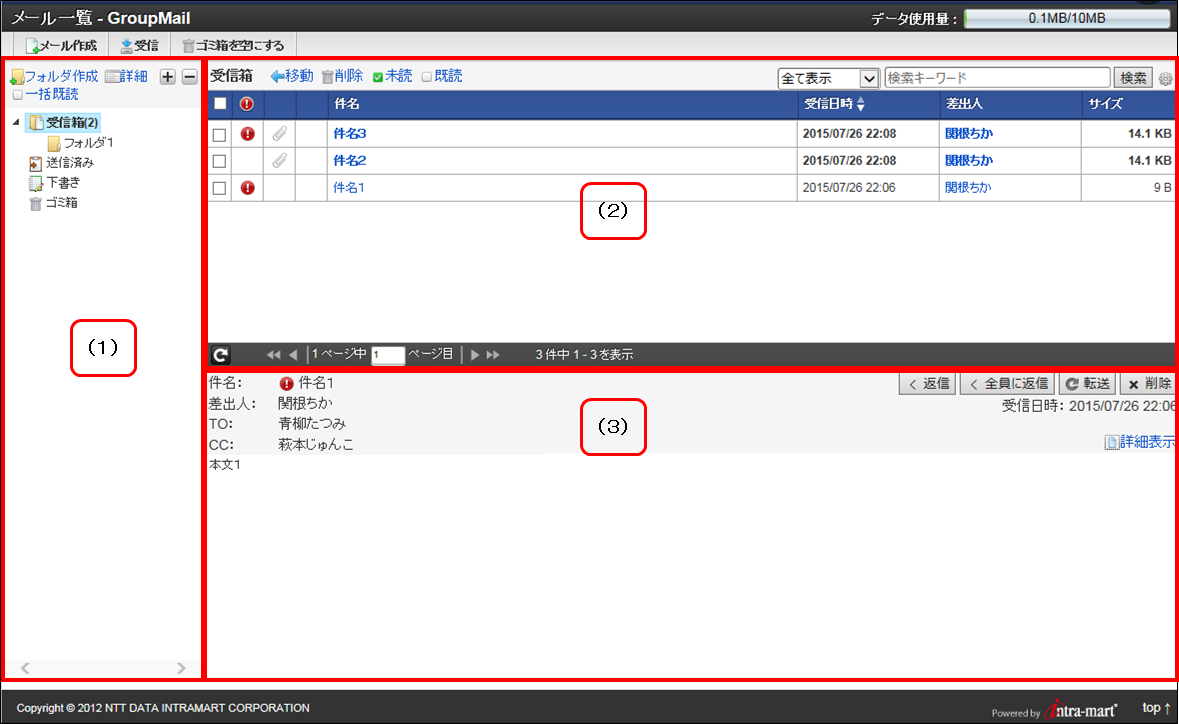
Task: Sort by 差出人 column header
Action: coord(964,104)
